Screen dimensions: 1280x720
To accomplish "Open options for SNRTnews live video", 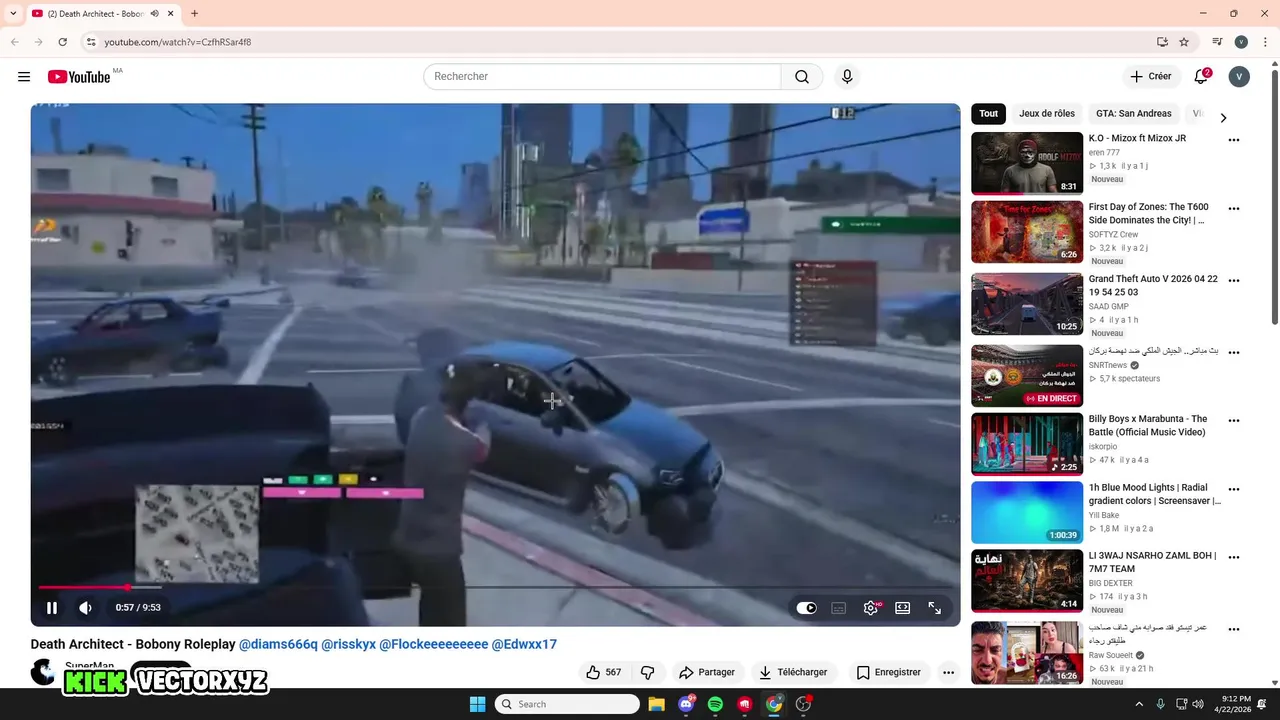I will pos(1233,353).
